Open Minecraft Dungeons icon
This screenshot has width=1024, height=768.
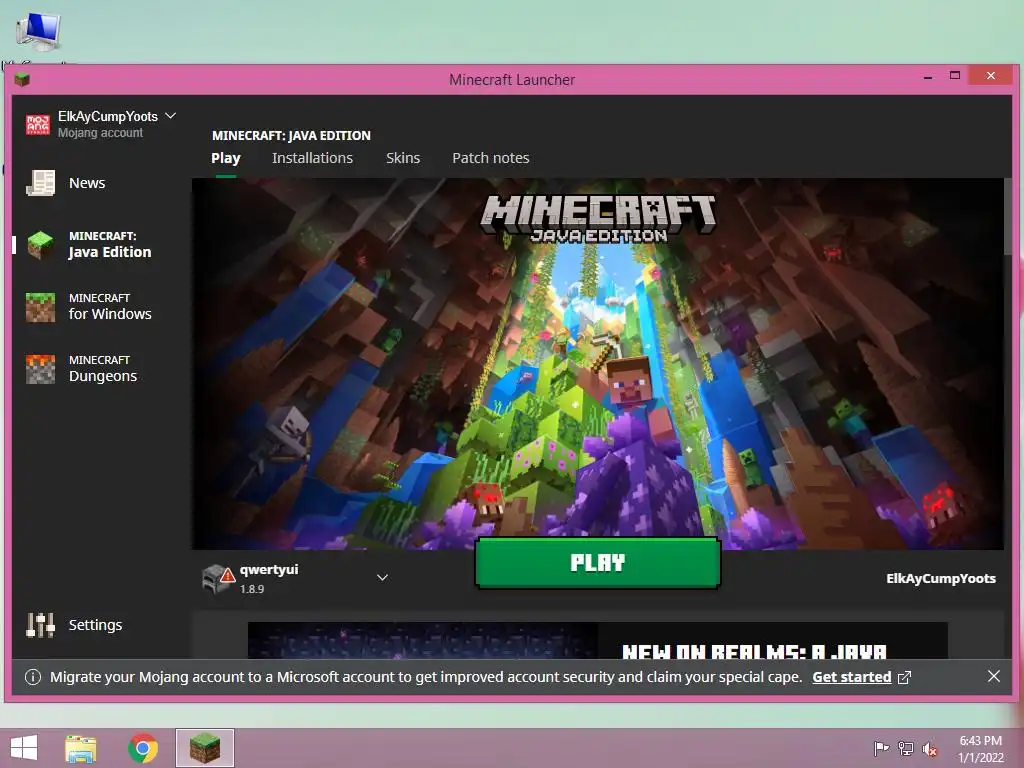40,369
